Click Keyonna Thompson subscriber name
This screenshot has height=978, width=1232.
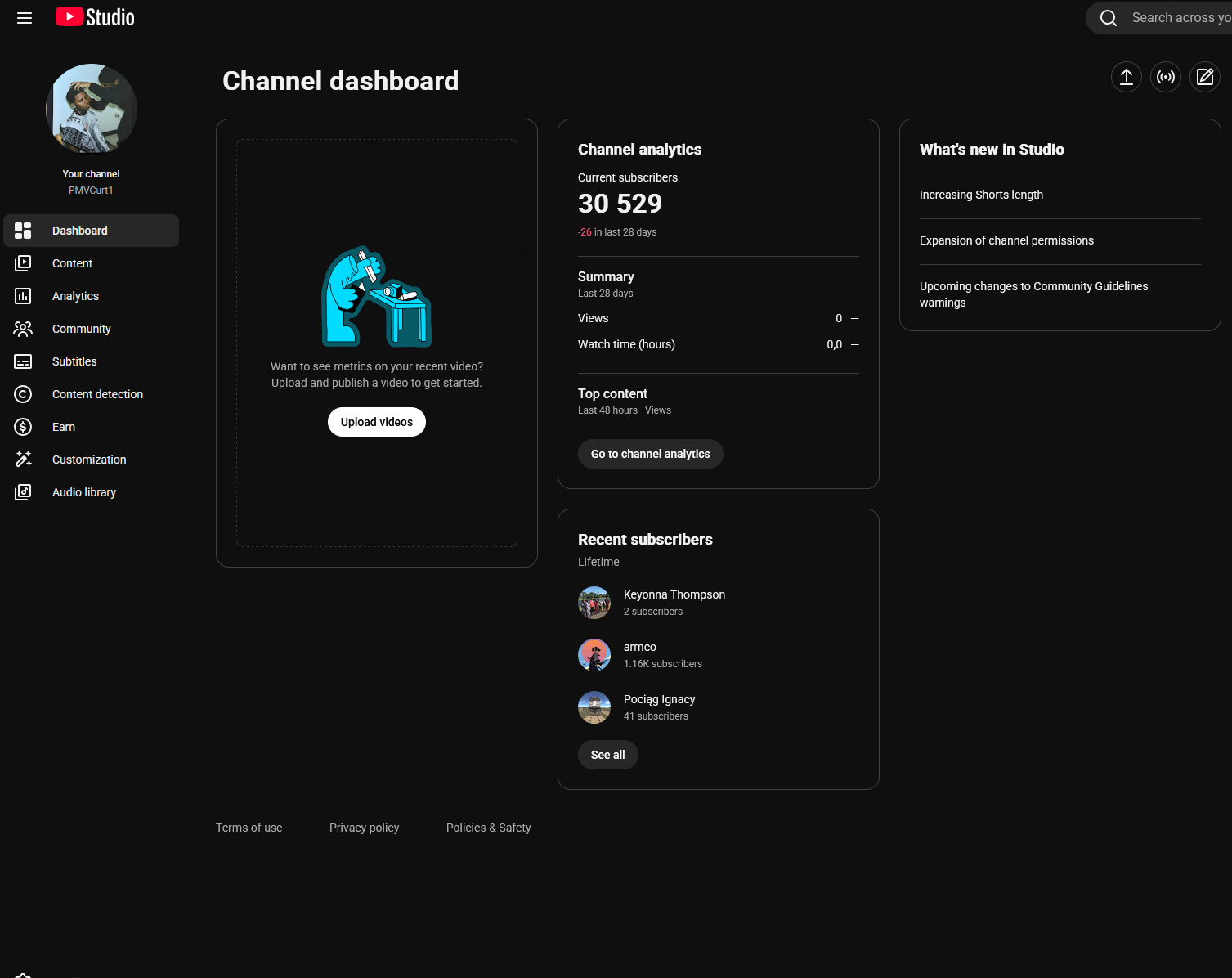[x=674, y=594]
